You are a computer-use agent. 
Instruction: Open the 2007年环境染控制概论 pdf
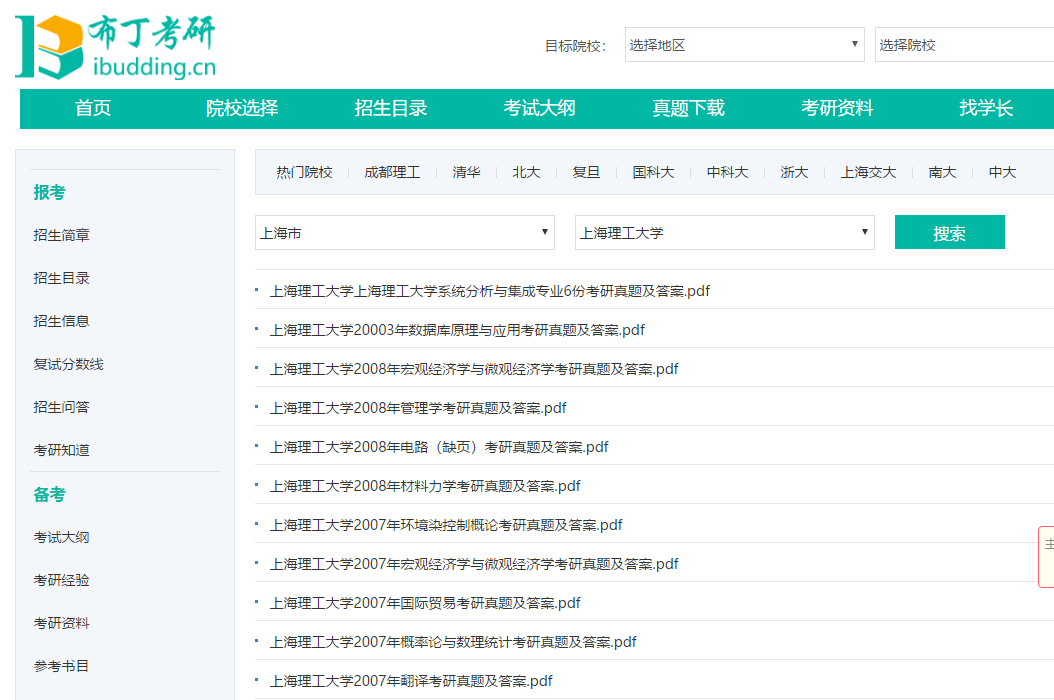(x=446, y=525)
